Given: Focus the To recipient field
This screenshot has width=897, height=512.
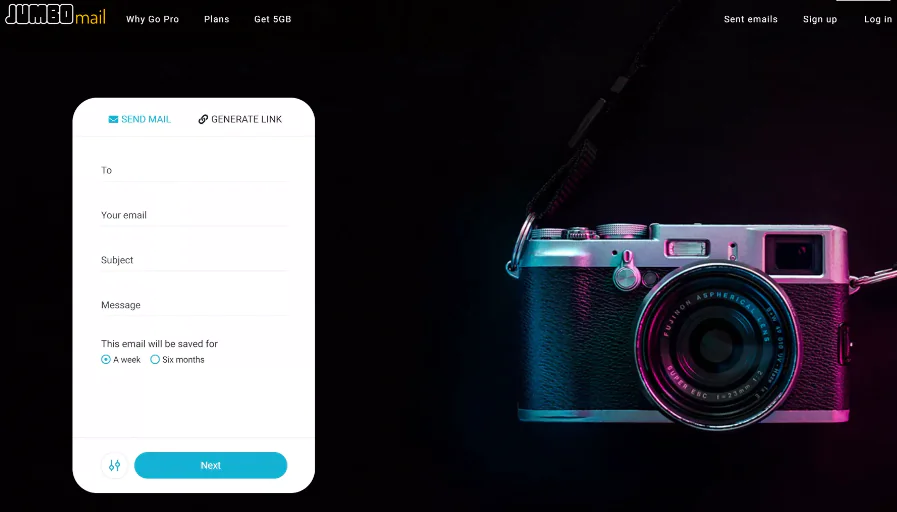Looking at the screenshot, I should click(194, 170).
